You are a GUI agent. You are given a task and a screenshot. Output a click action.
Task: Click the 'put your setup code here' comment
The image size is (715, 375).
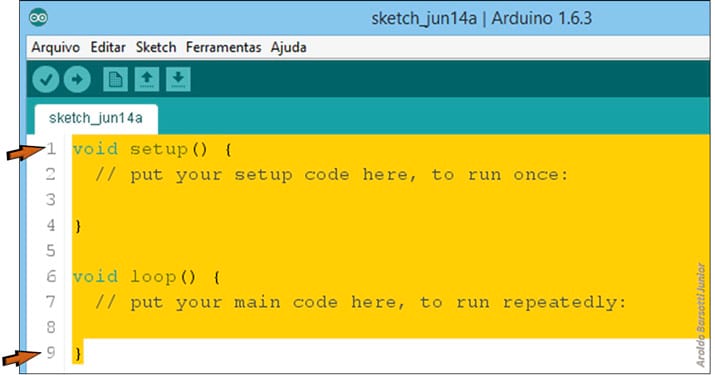[332, 175]
